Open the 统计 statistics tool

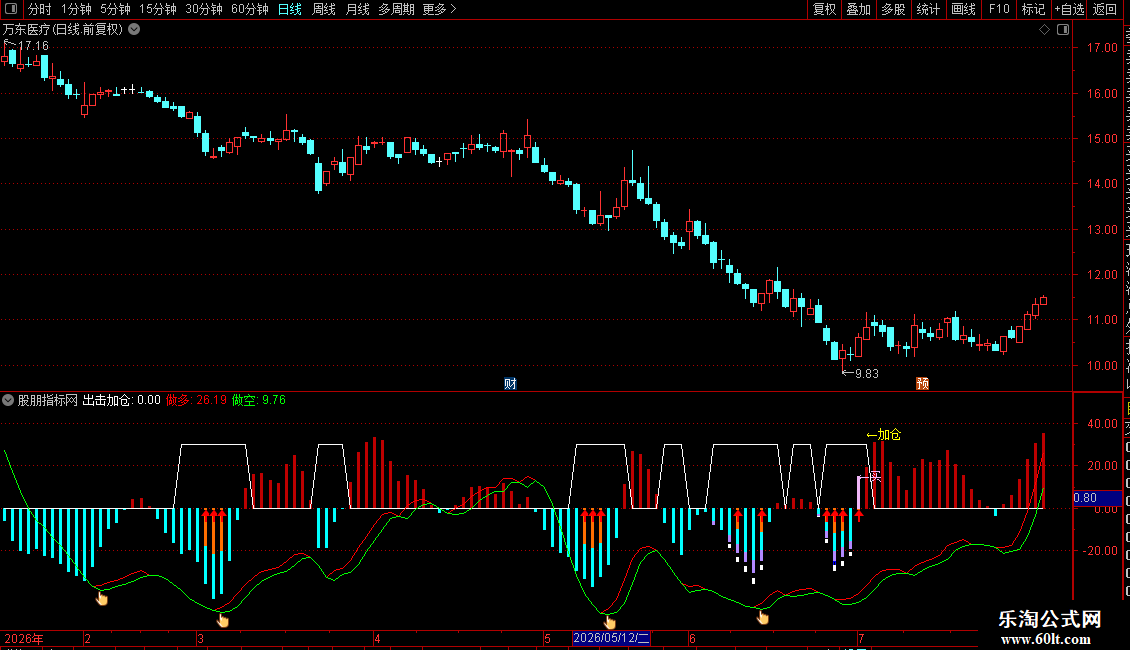click(x=928, y=9)
